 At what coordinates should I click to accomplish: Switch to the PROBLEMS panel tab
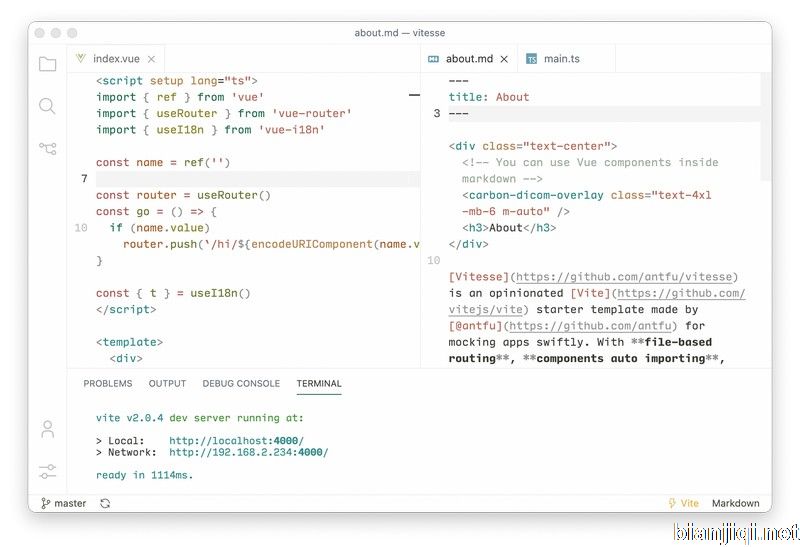coord(108,384)
